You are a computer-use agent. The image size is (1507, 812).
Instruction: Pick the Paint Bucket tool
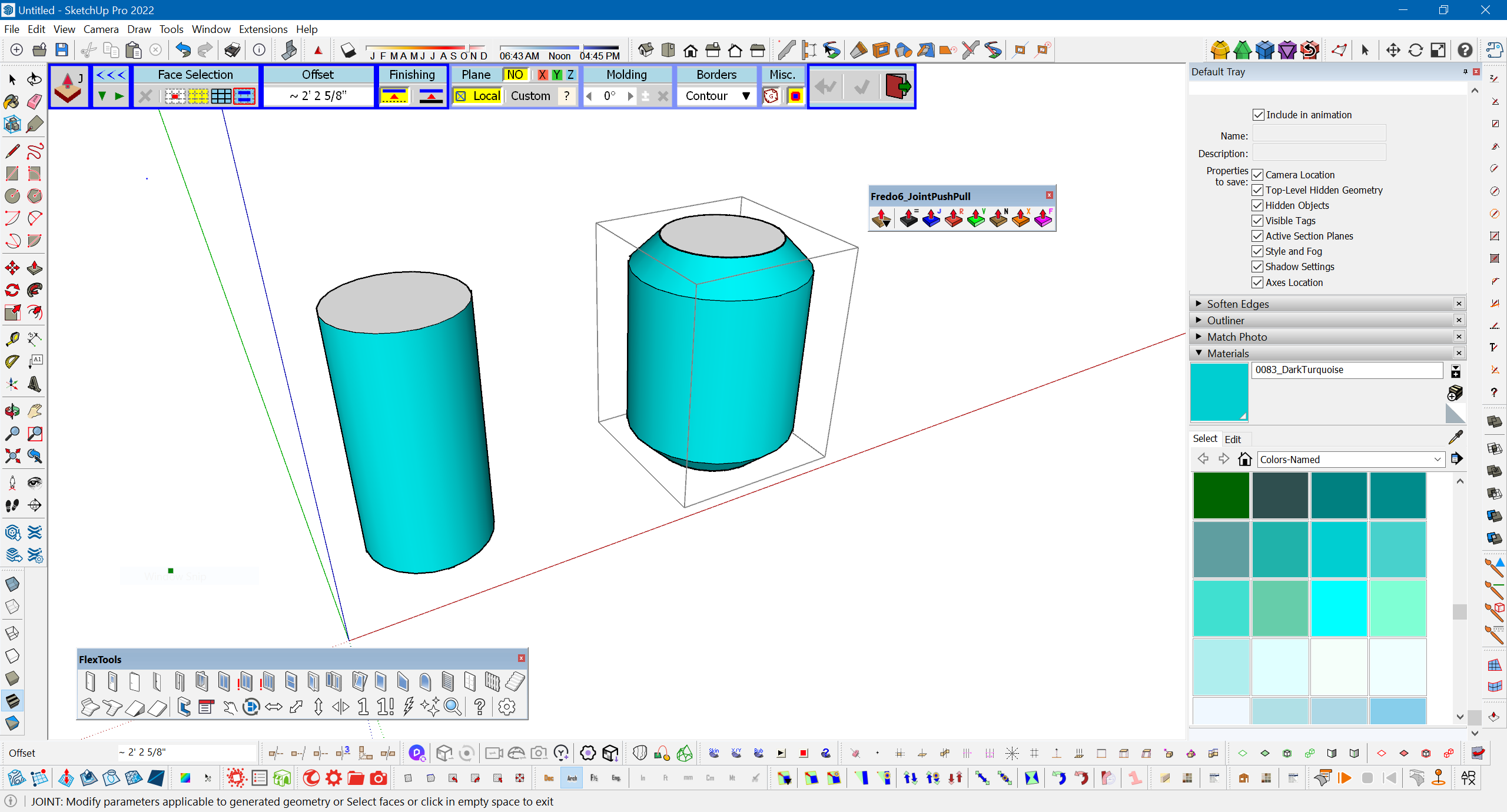(x=12, y=102)
